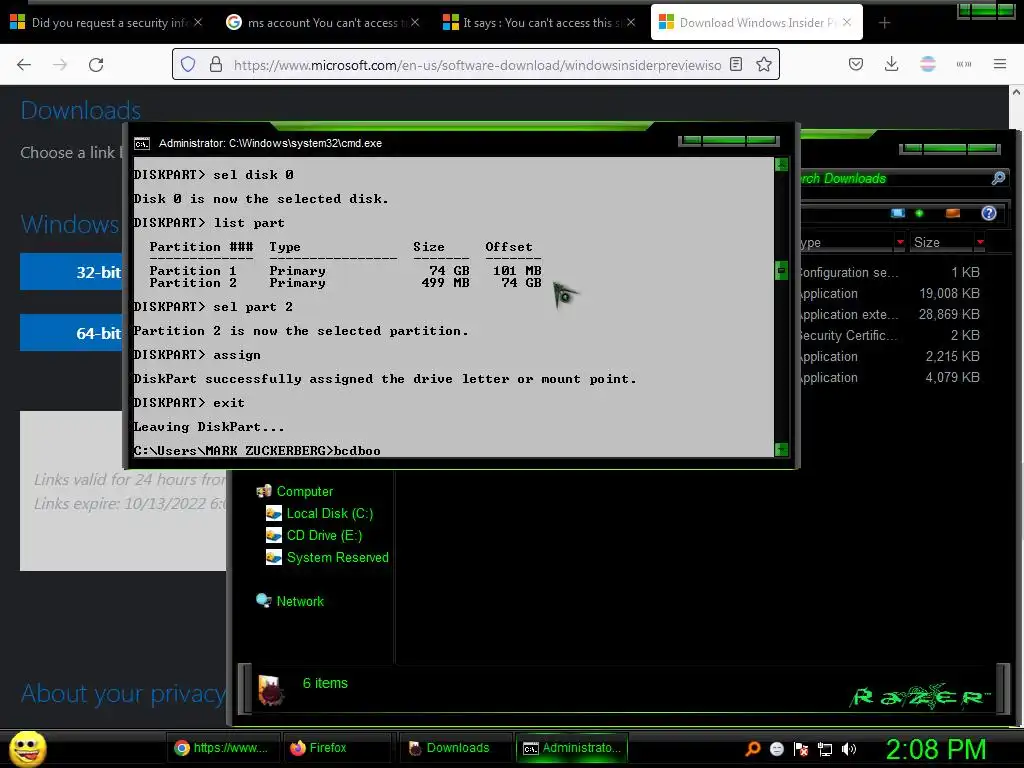The width and height of the screenshot is (1024, 768).
Task: Close the 'Download Windows Insider' tab
Action: click(847, 23)
